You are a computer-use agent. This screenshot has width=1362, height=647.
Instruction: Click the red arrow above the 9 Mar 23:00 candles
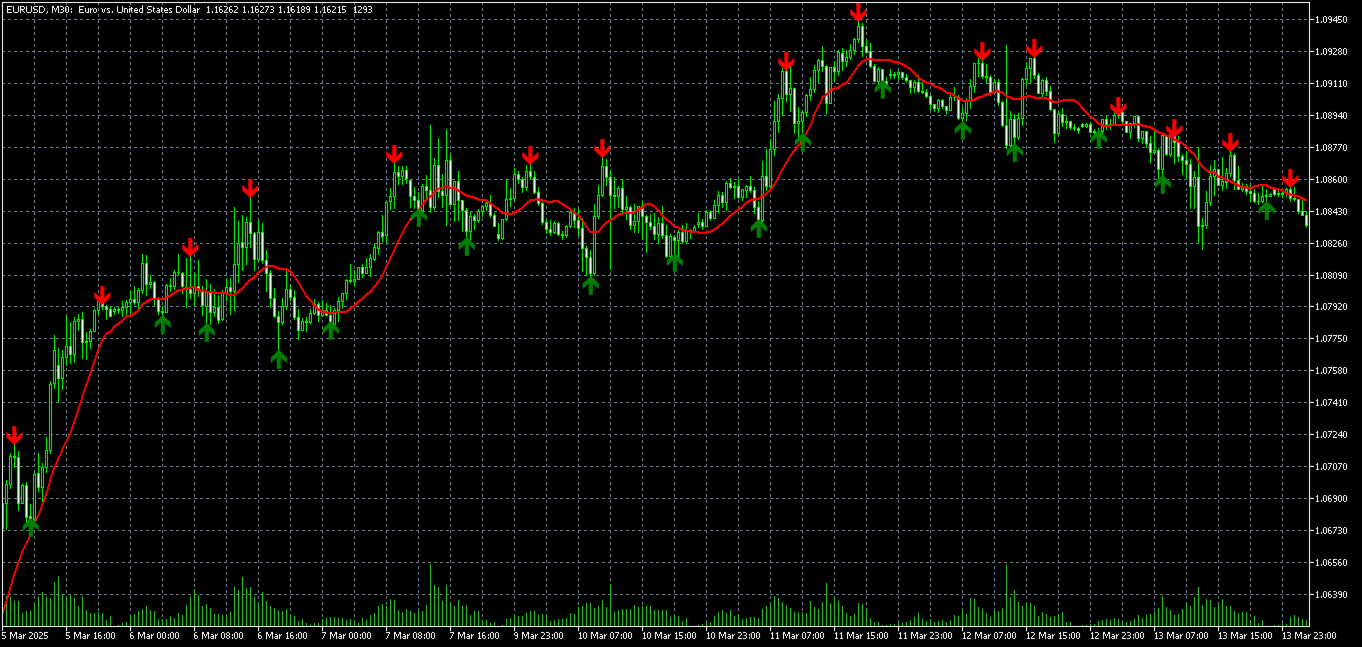click(531, 155)
